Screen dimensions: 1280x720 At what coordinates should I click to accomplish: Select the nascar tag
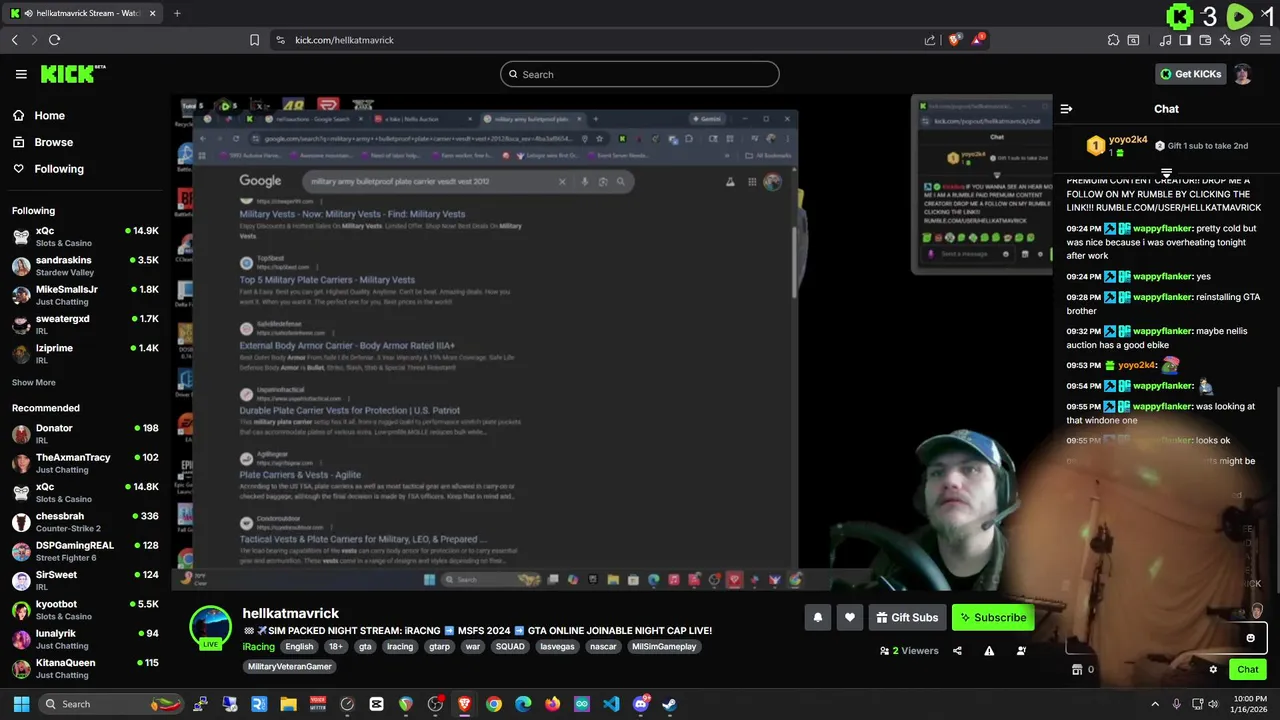tap(603, 647)
